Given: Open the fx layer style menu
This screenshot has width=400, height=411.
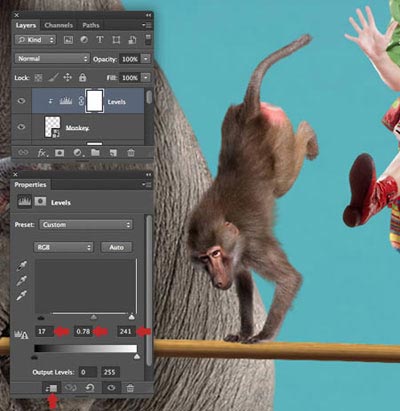Looking at the screenshot, I should coord(42,153).
